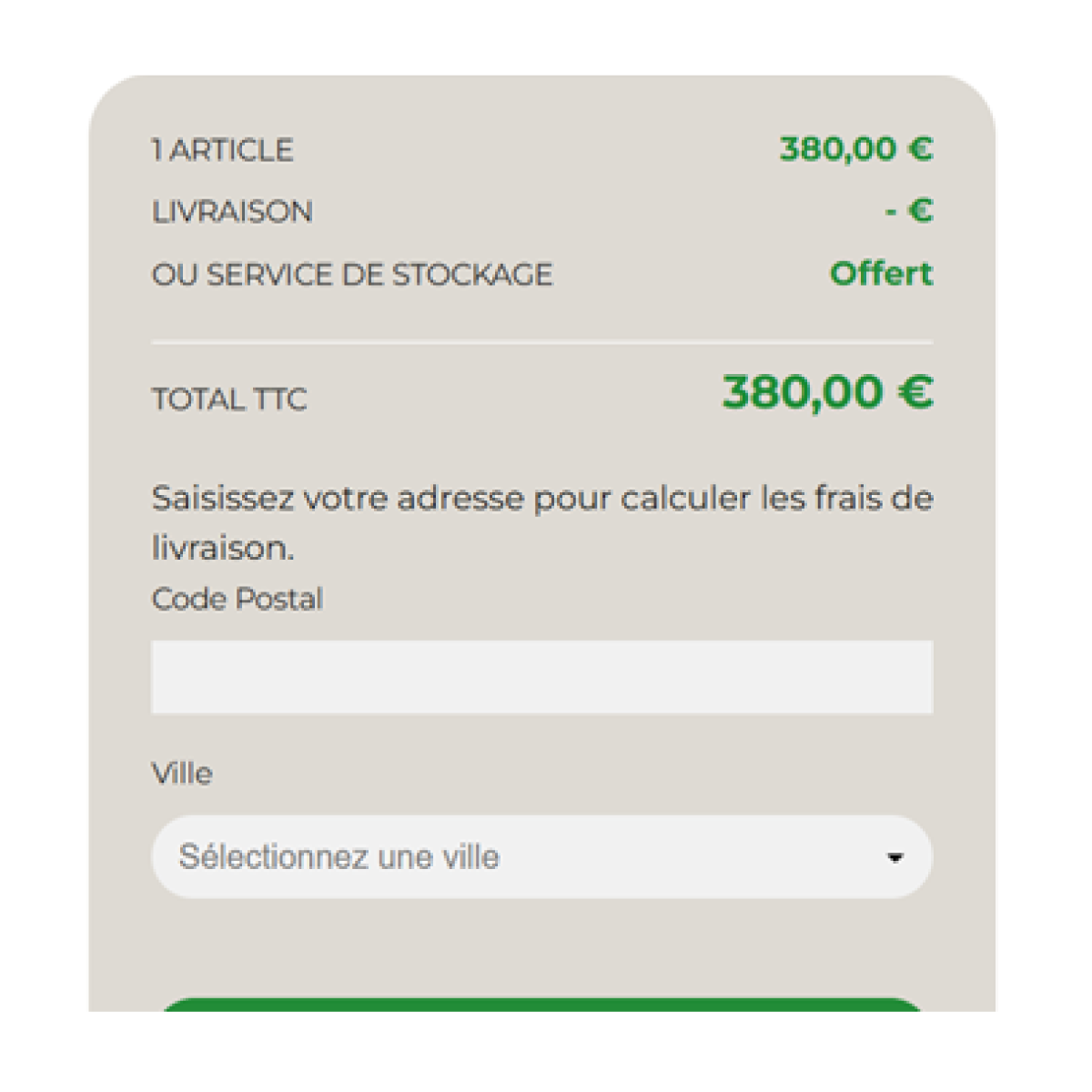Click the 'TOTAL TTC' label
Image resolution: width=1092 pixels, height=1092 pixels.
229,399
